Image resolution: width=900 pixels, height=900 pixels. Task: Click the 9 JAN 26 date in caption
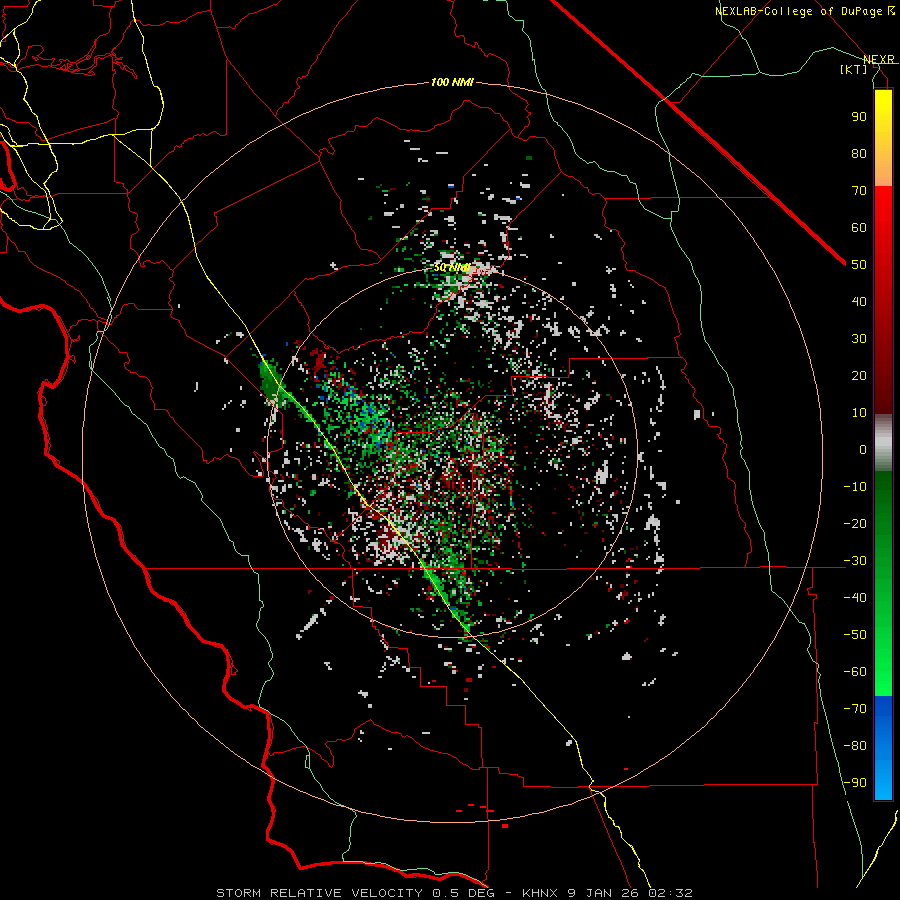click(604, 893)
